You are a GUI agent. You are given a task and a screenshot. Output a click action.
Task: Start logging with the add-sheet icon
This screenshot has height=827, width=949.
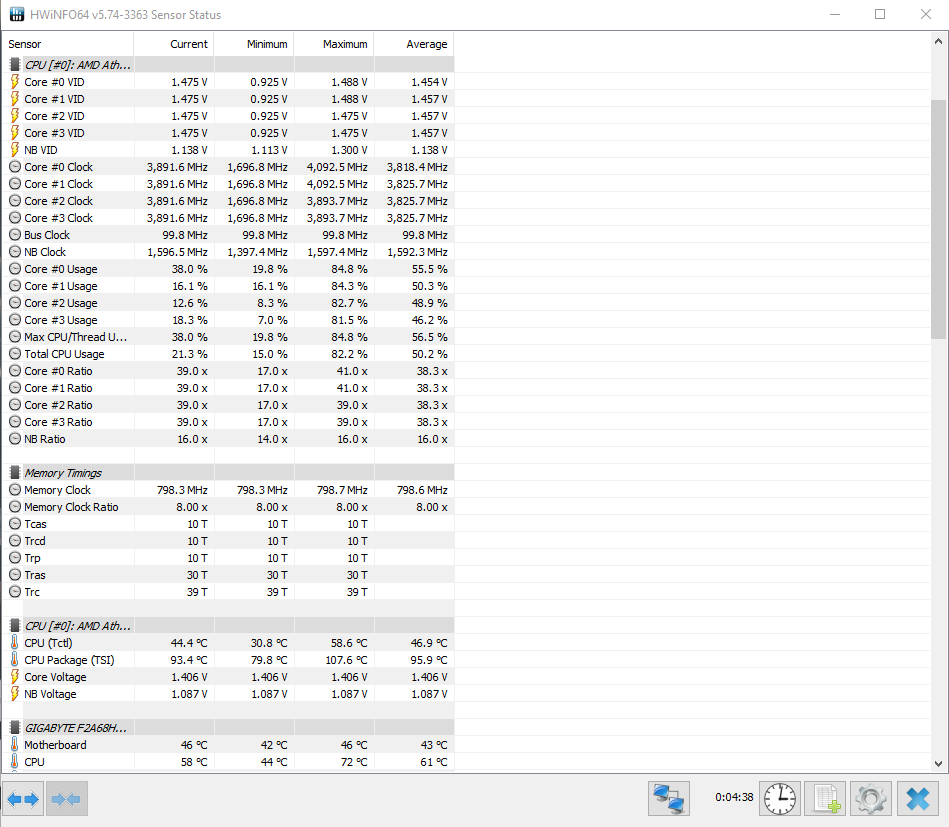tap(826, 799)
